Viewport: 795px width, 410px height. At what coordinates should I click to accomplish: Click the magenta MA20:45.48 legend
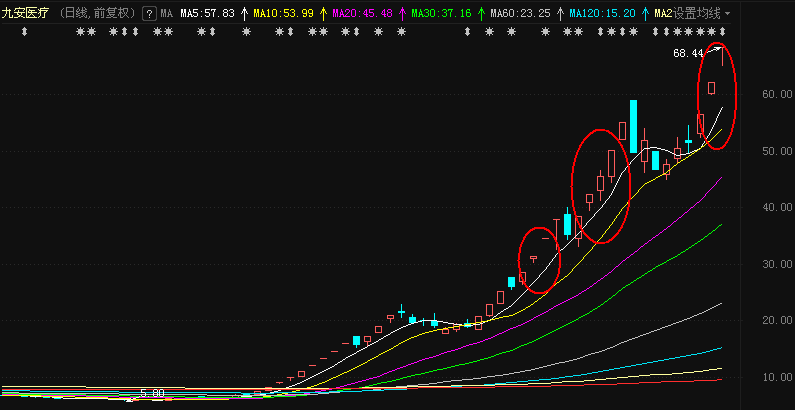[x=361, y=14]
